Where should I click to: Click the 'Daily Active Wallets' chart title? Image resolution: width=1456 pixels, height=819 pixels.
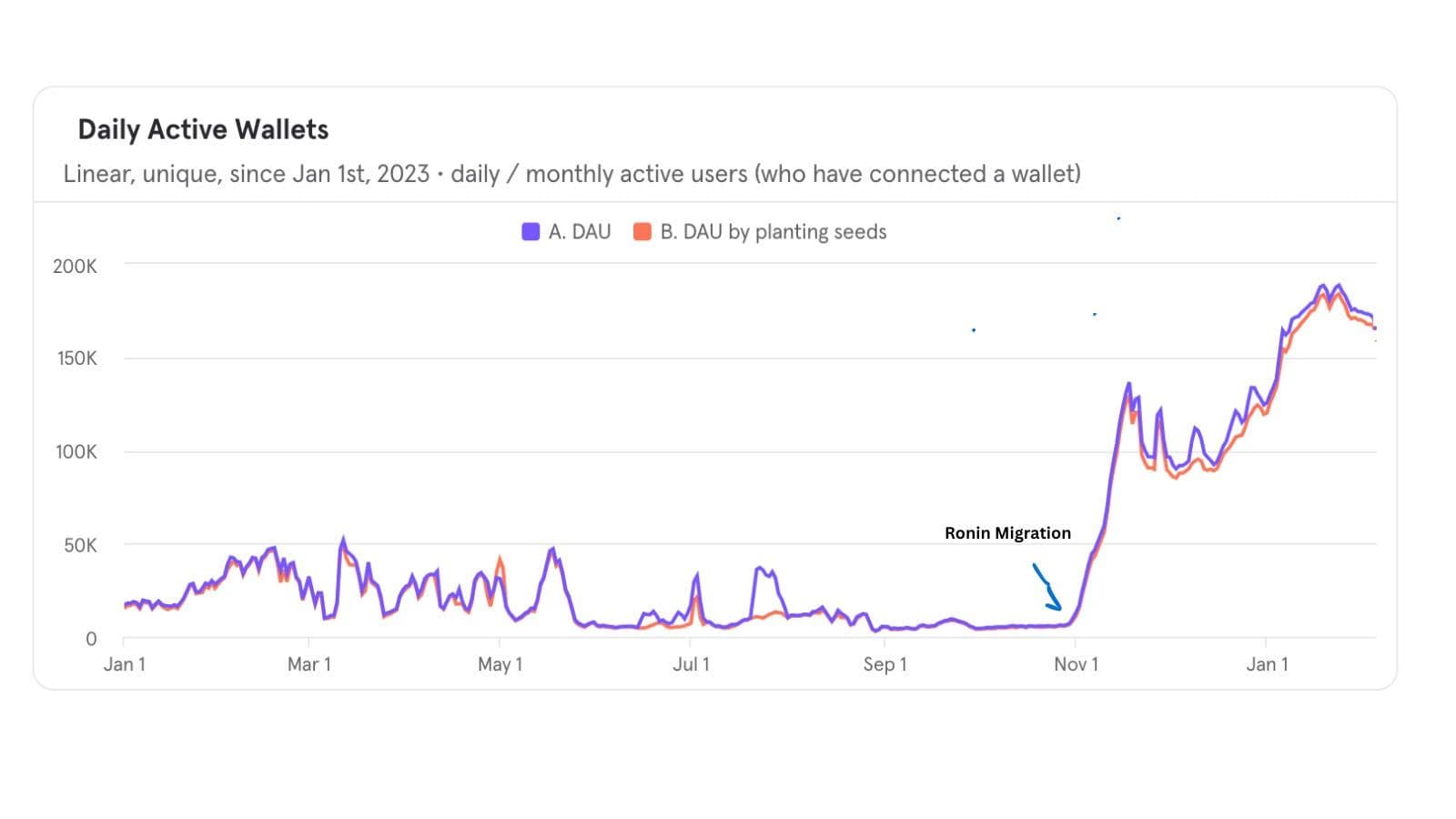(203, 129)
